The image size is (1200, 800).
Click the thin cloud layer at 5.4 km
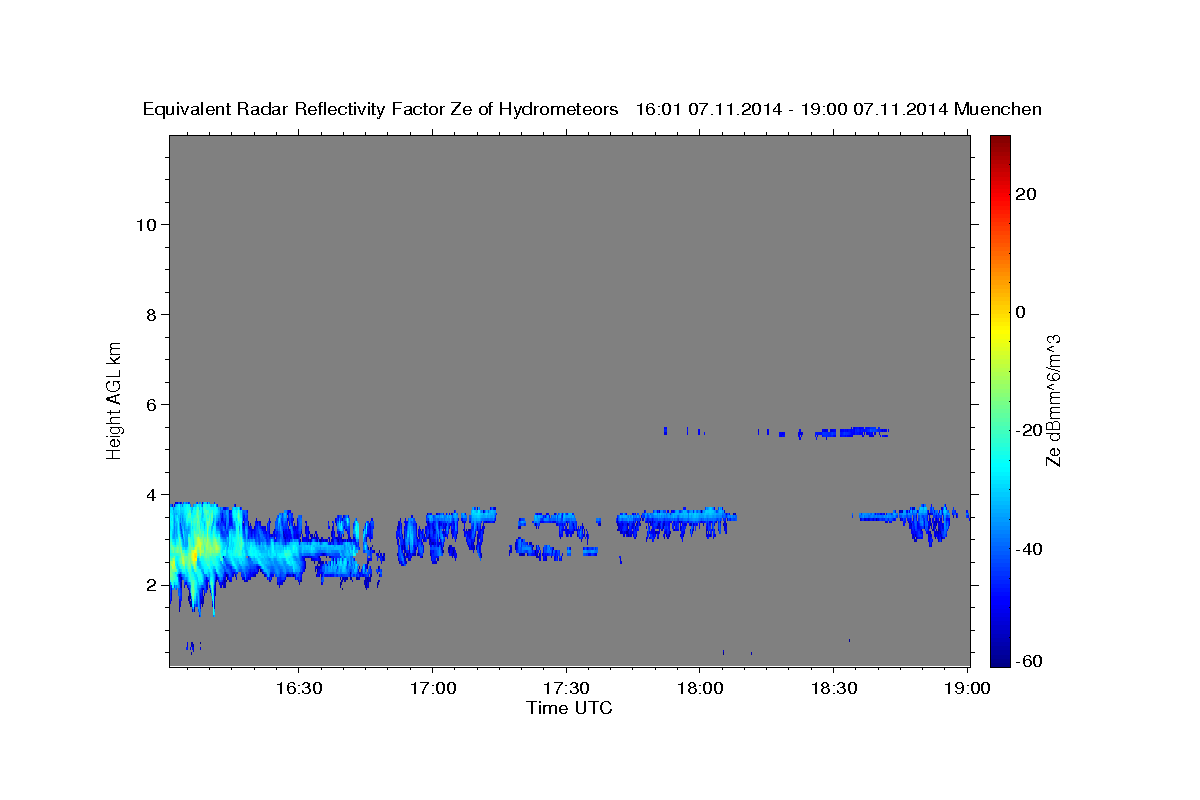(852, 433)
